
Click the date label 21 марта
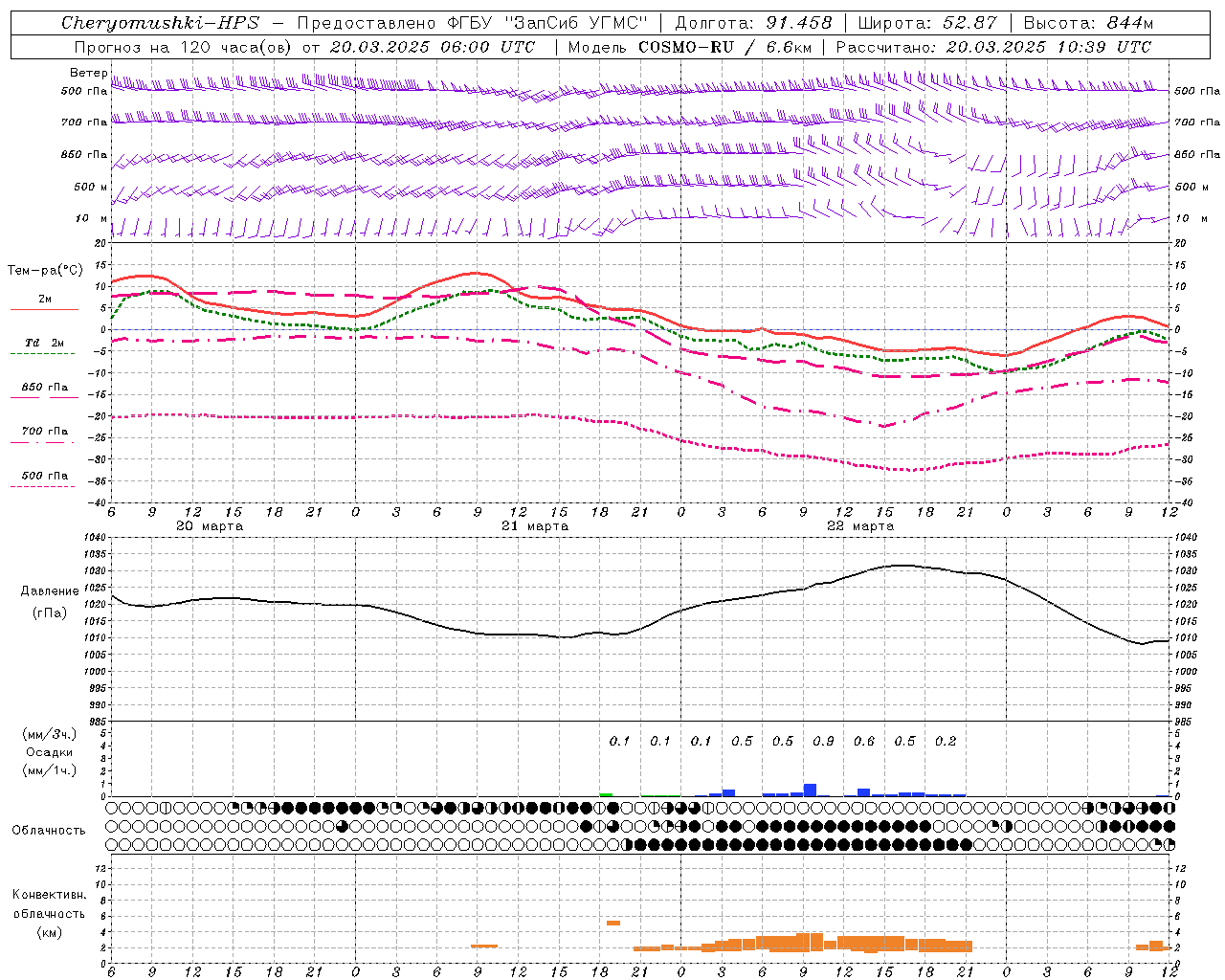point(535,526)
